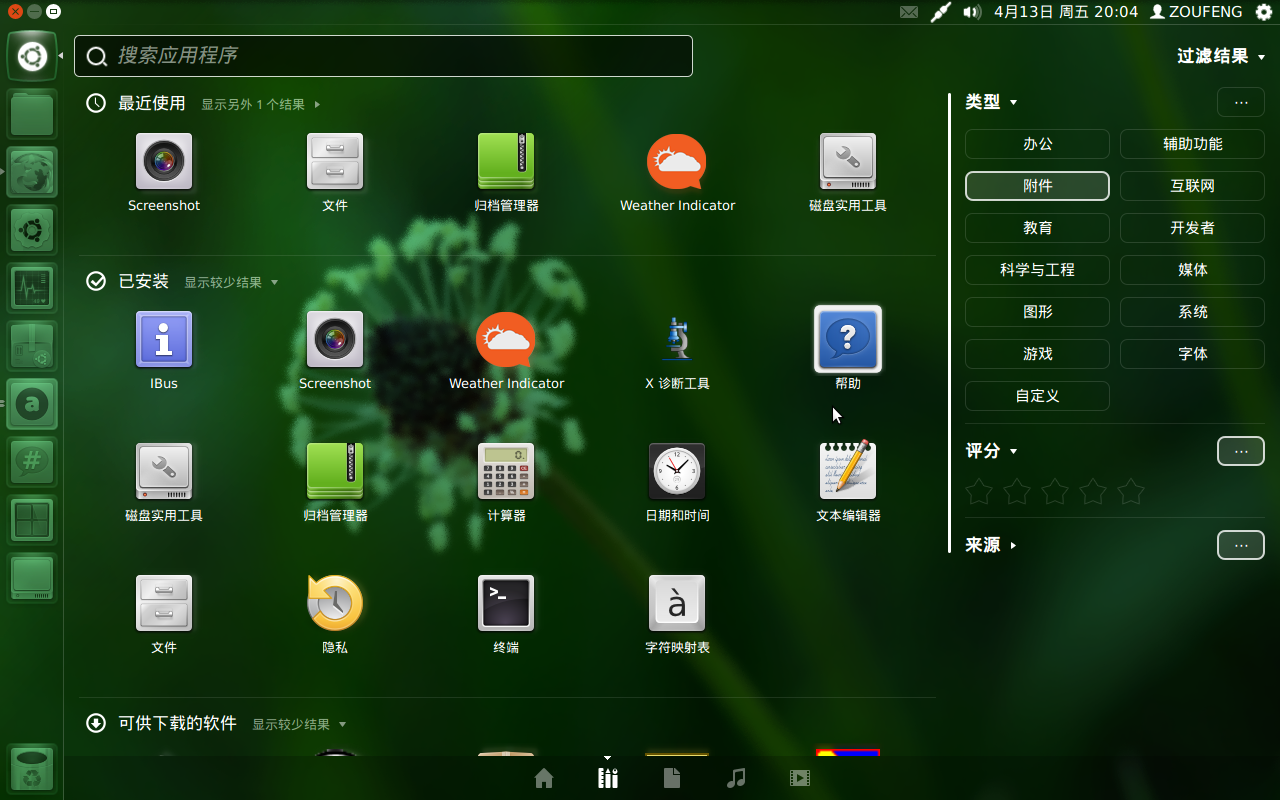Open Screenshot in recently used row
This screenshot has width=1280, height=800.
click(164, 172)
